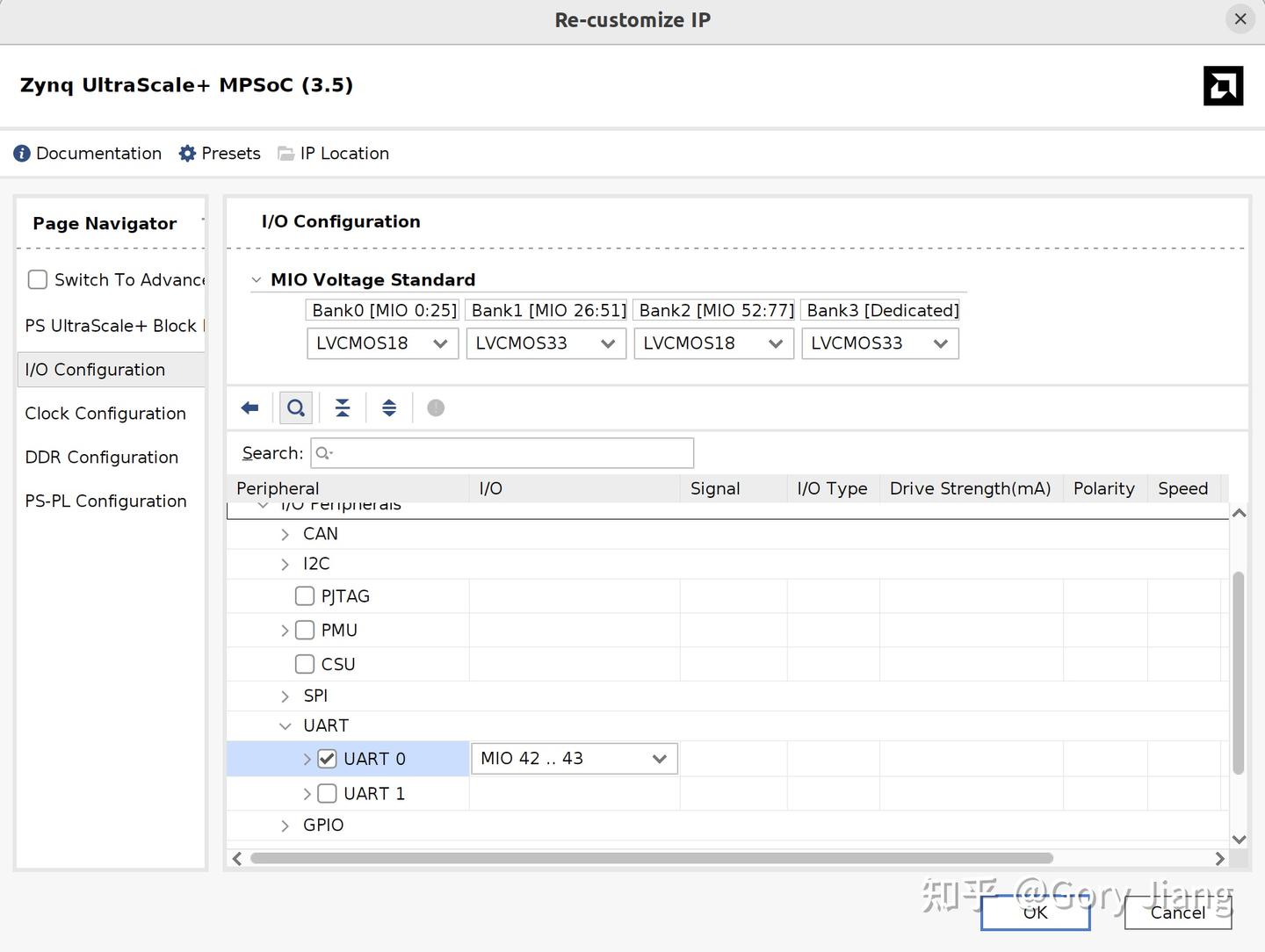
Task: Disable the UART 0 peripheral
Action: pos(327,759)
